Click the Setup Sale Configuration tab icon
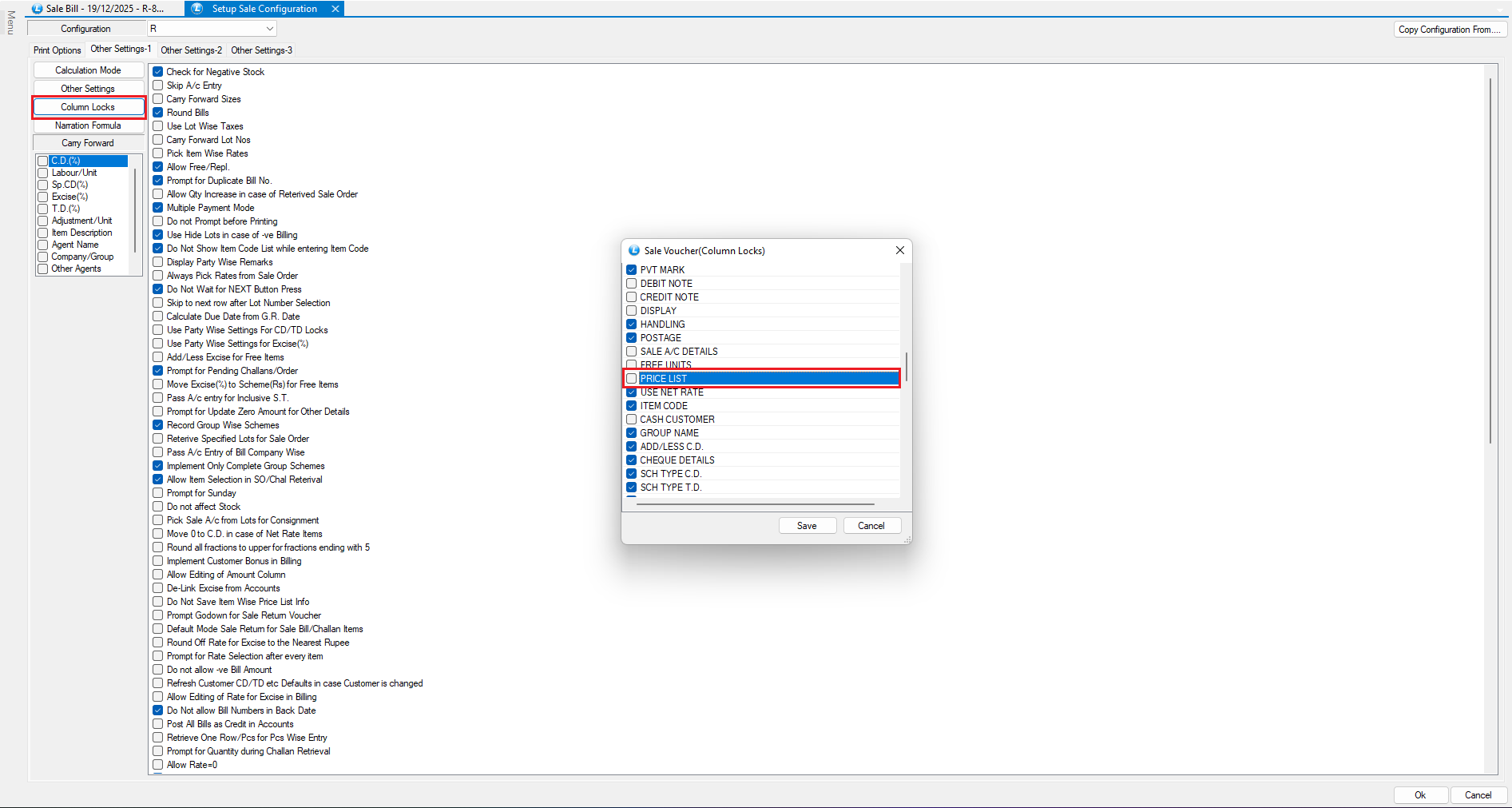 pyautogui.click(x=197, y=9)
